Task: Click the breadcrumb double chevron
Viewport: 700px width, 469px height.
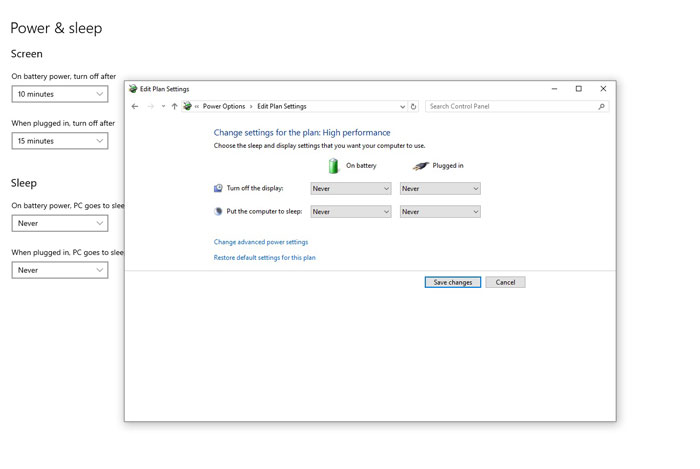Action: pos(196,106)
